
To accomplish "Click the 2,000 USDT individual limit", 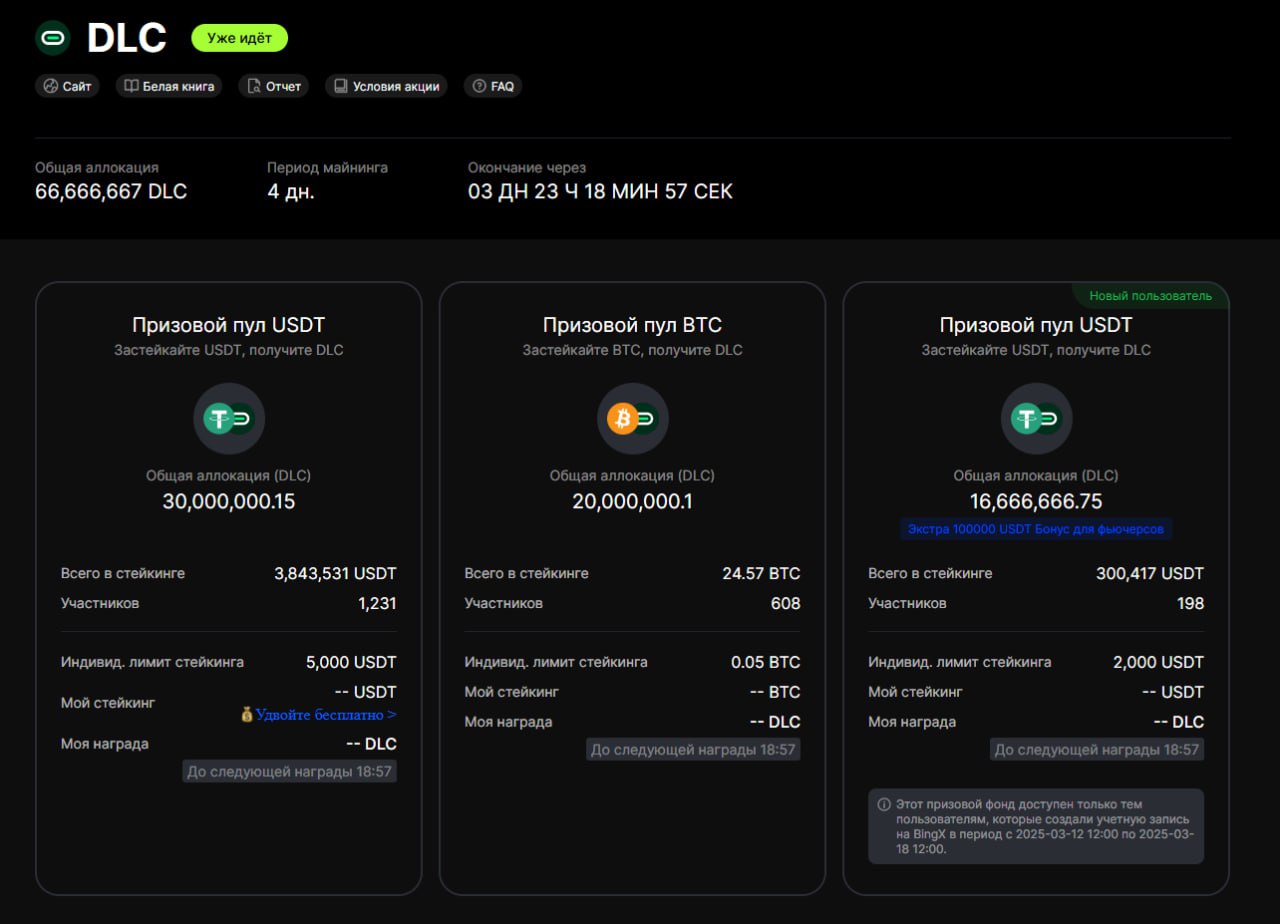I will [x=1158, y=662].
